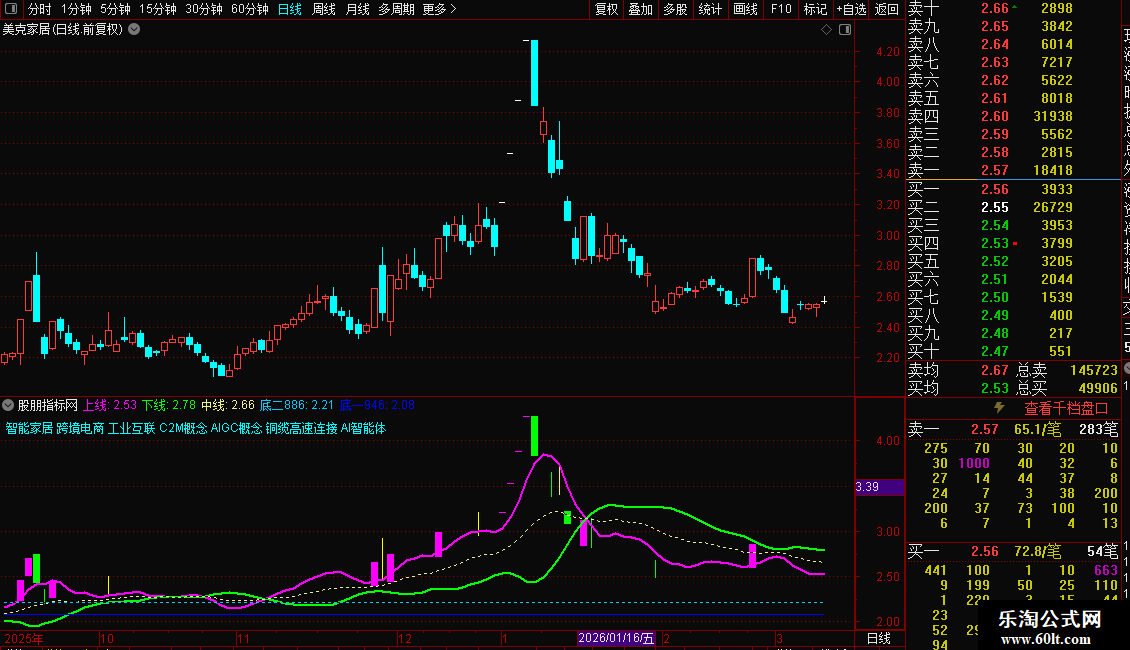Select the 卖五 2.61 order book row
Image resolution: width=1130 pixels, height=650 pixels.
(1014, 98)
